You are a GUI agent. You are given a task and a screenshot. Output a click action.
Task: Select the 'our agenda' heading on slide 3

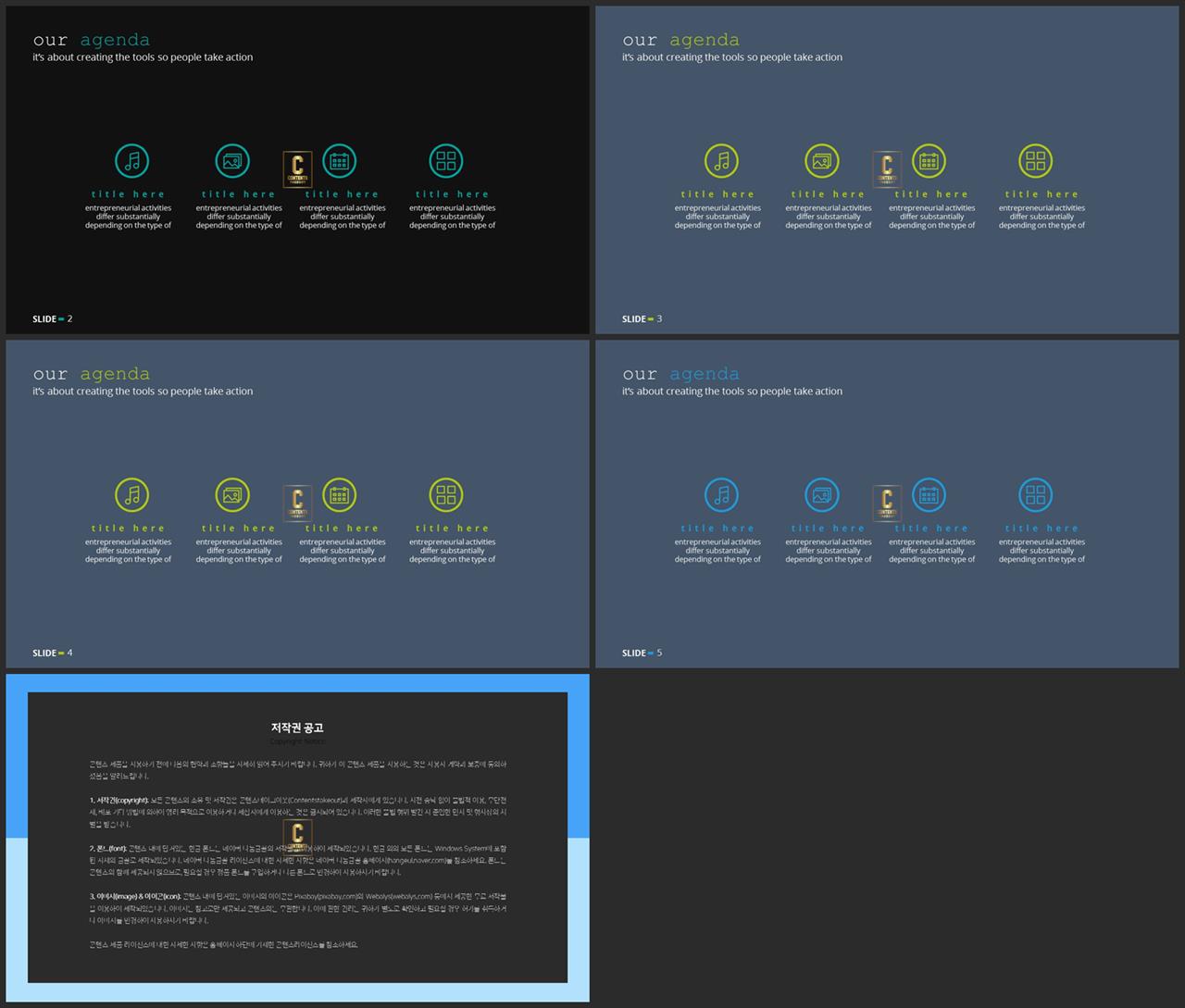pos(681,40)
